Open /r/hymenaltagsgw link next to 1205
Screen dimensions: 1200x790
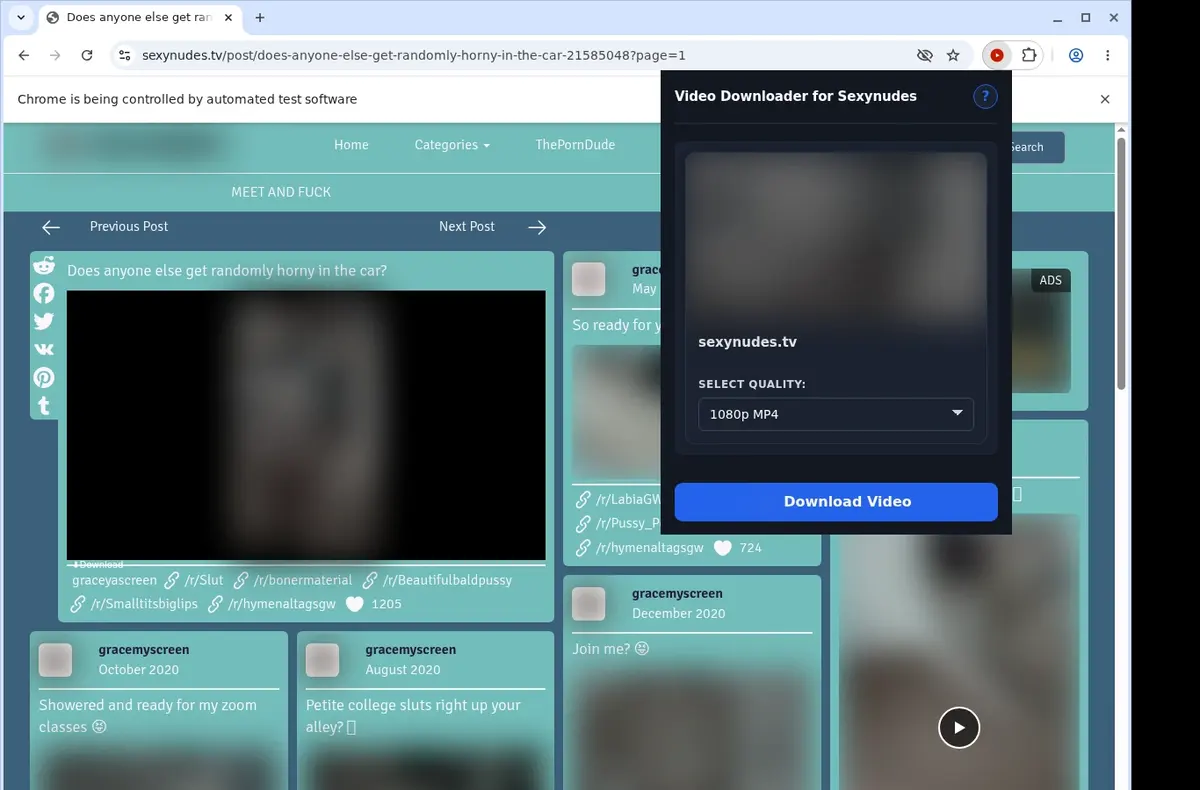tap(282, 604)
